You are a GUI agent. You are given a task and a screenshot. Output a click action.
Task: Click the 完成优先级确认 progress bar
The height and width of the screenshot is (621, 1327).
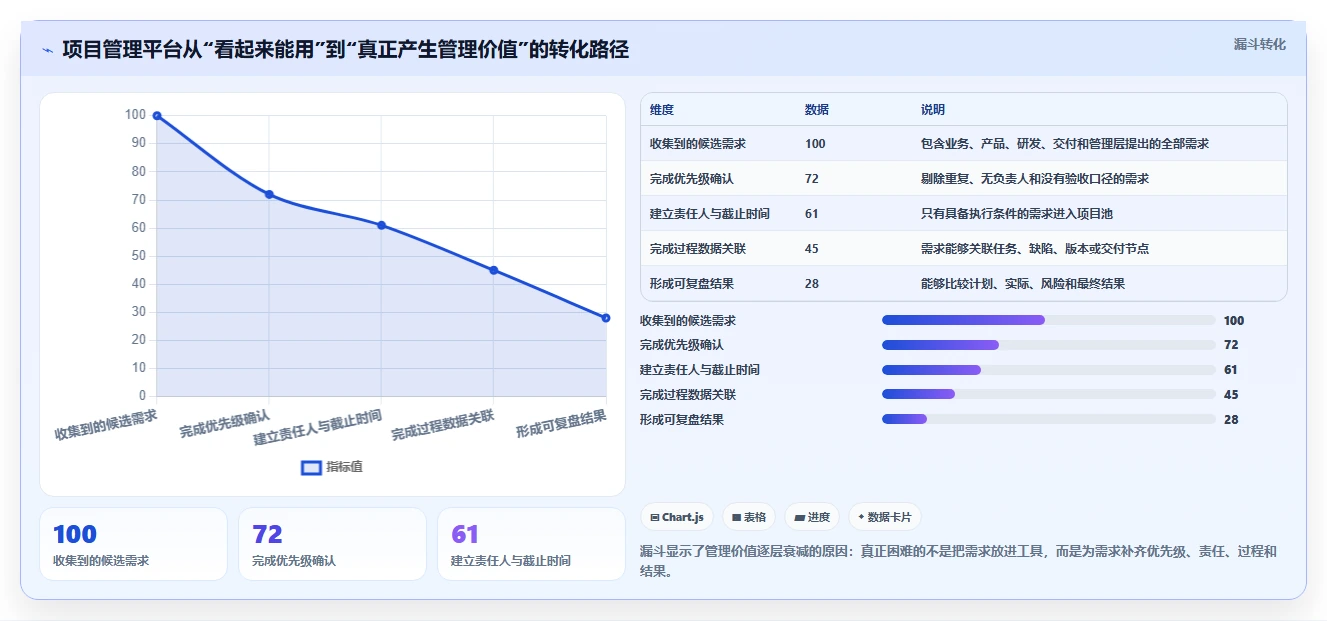[x=1049, y=345]
